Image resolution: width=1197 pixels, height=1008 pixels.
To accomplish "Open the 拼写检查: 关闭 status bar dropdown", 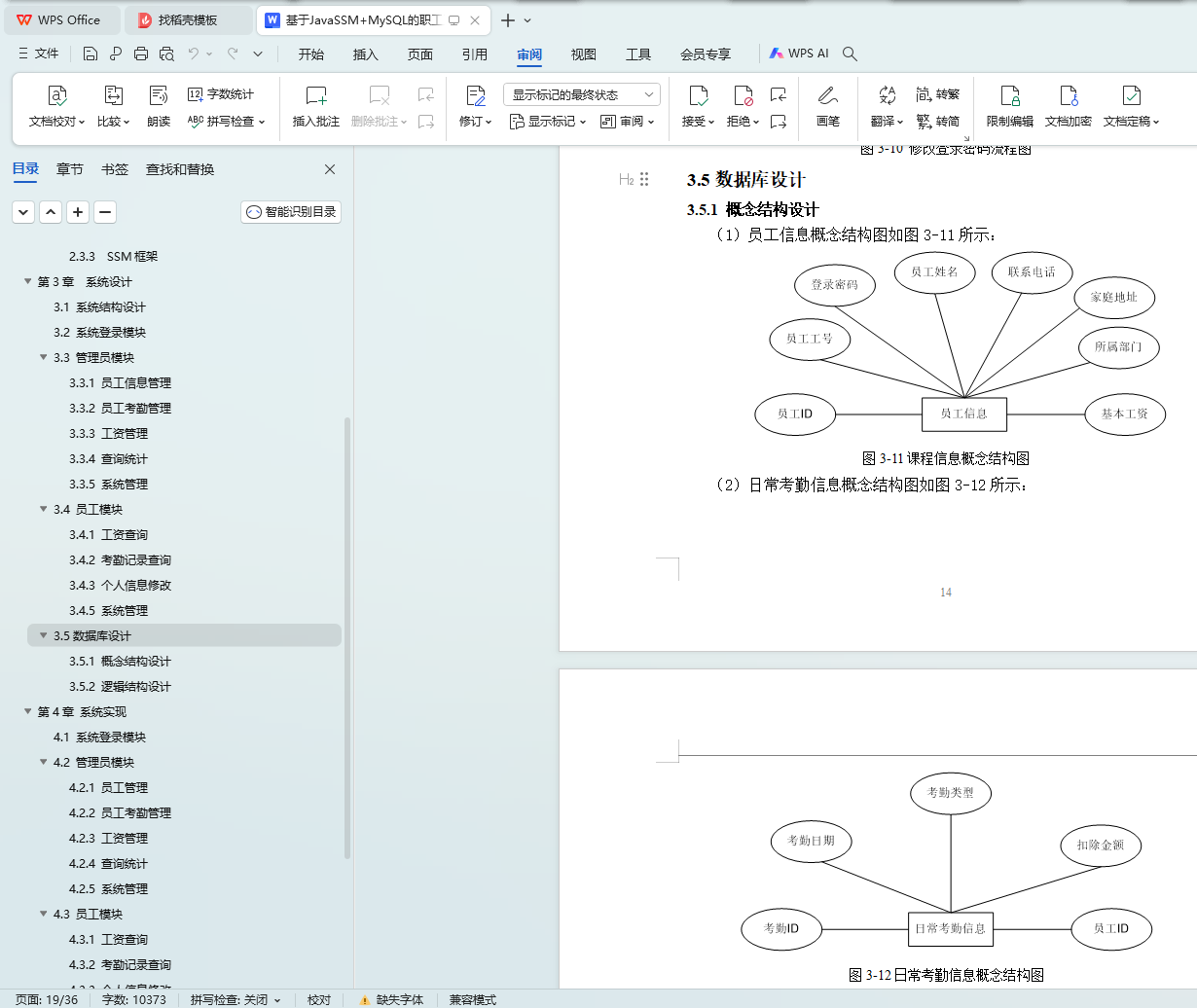I will pyautogui.click(x=236, y=999).
